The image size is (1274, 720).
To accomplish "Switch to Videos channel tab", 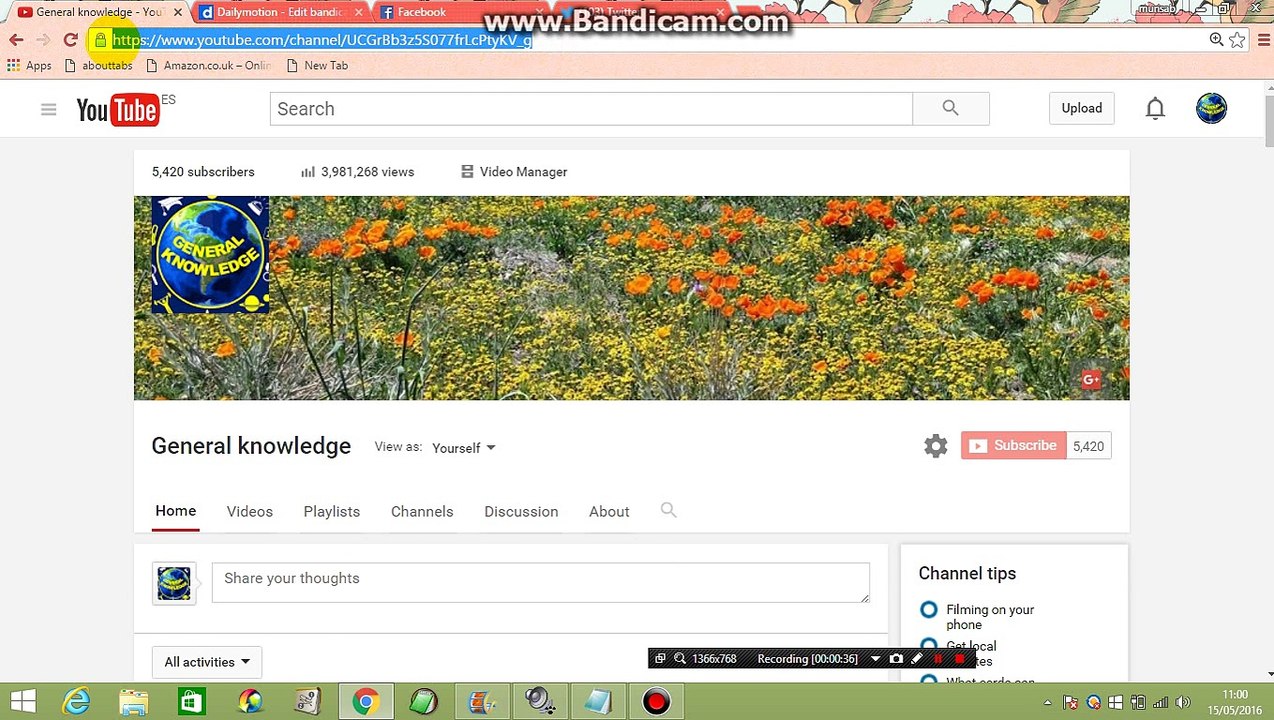I will (x=250, y=511).
